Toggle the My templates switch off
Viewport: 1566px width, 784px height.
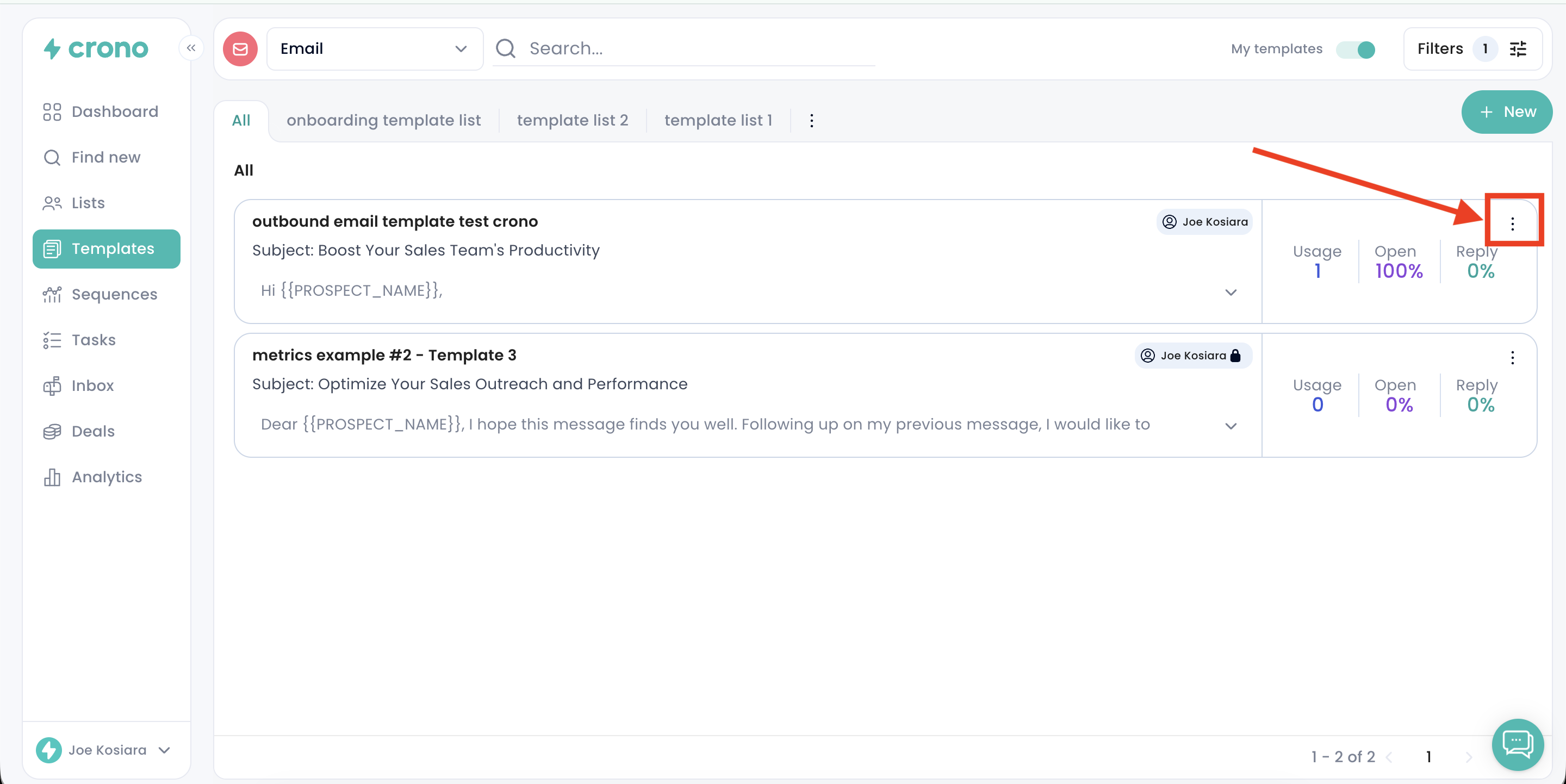[x=1356, y=49]
